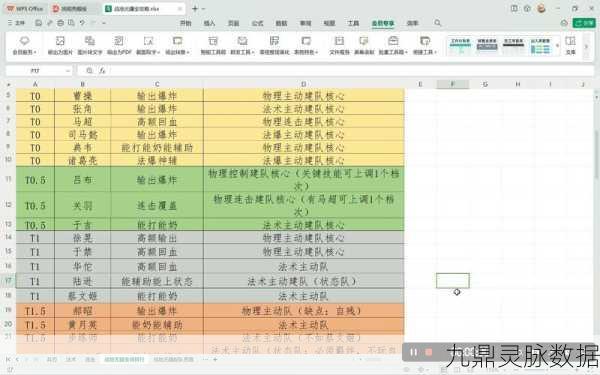Switch to the 效率 ribbon tab
Viewport: 600px width, 375px height.
pyautogui.click(x=412, y=23)
